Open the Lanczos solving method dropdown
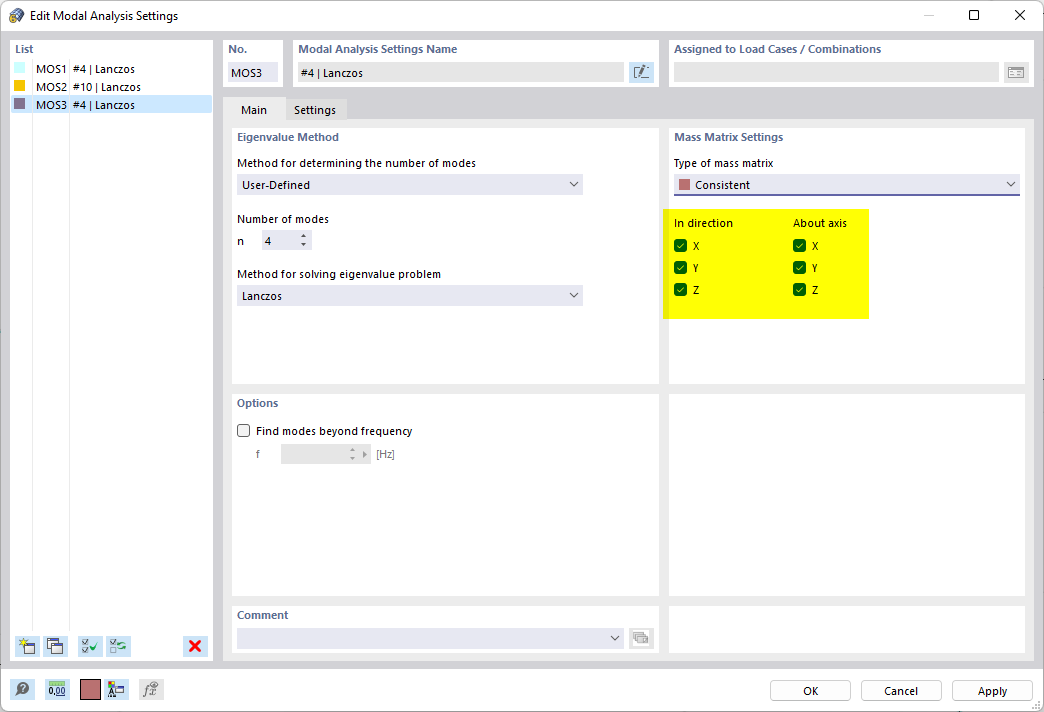Image resolution: width=1044 pixels, height=712 pixels. (409, 296)
